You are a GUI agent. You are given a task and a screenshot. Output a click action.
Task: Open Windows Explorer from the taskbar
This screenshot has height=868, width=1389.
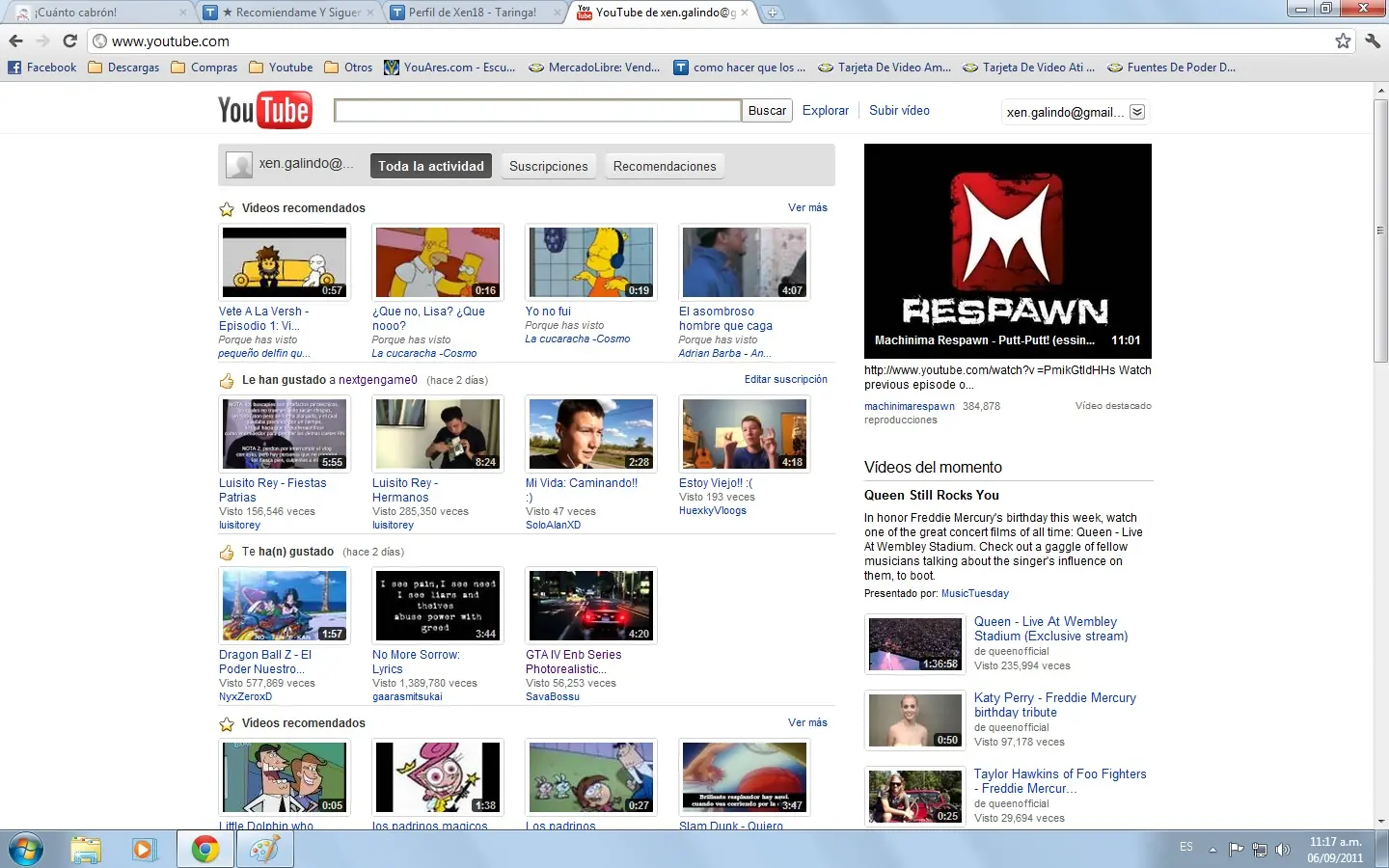[86, 850]
